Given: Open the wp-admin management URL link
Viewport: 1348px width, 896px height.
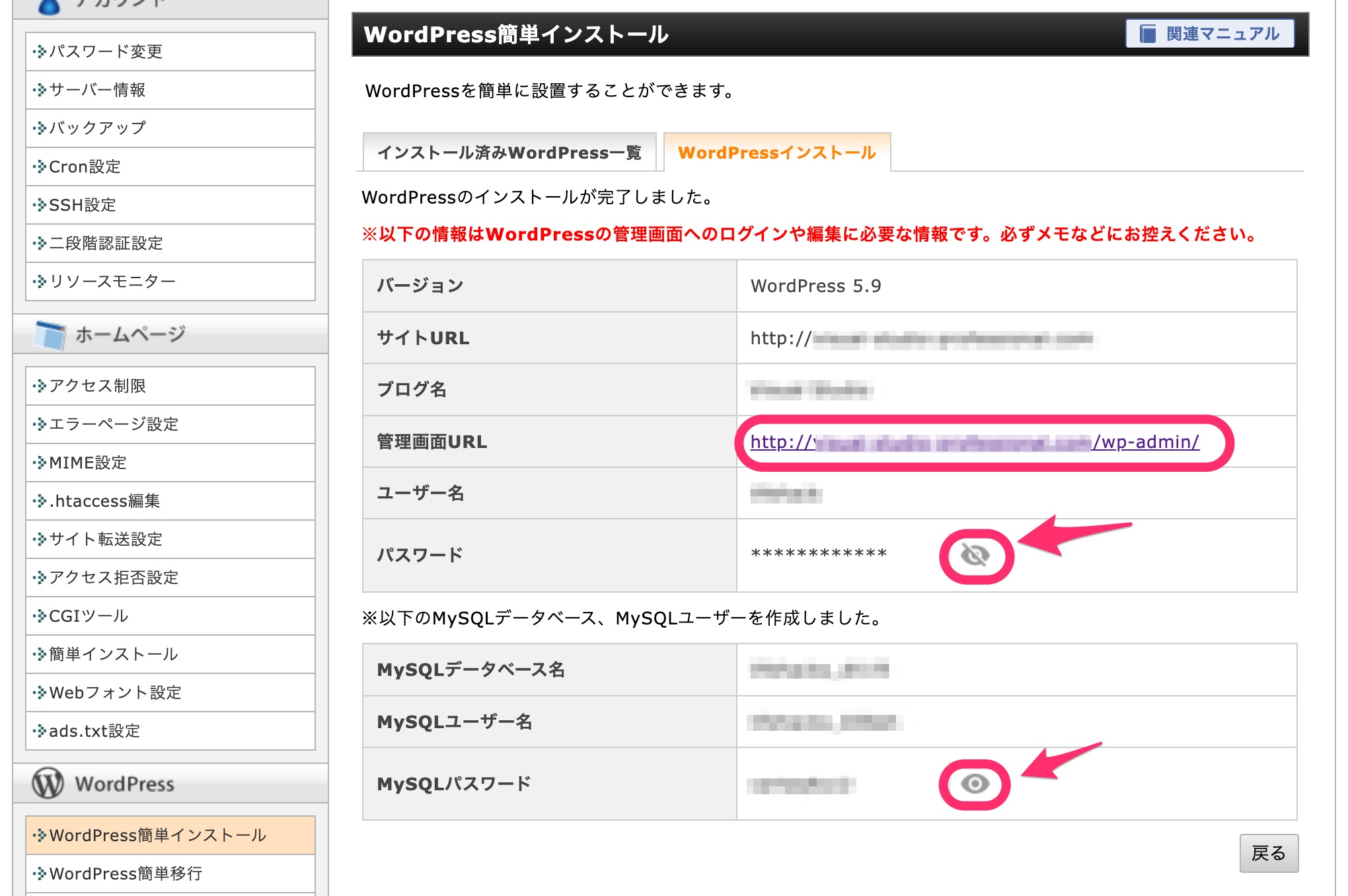Looking at the screenshot, I should coord(975,442).
